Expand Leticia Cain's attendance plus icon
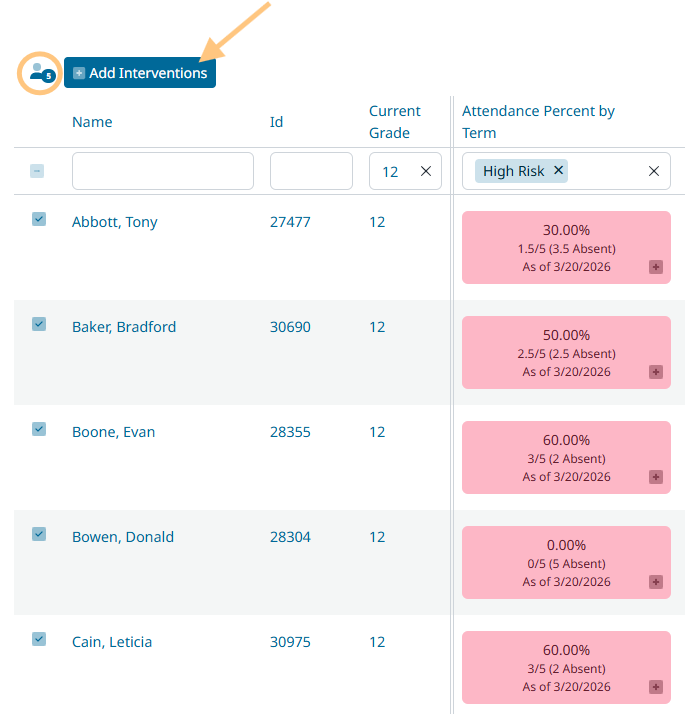 tap(656, 687)
